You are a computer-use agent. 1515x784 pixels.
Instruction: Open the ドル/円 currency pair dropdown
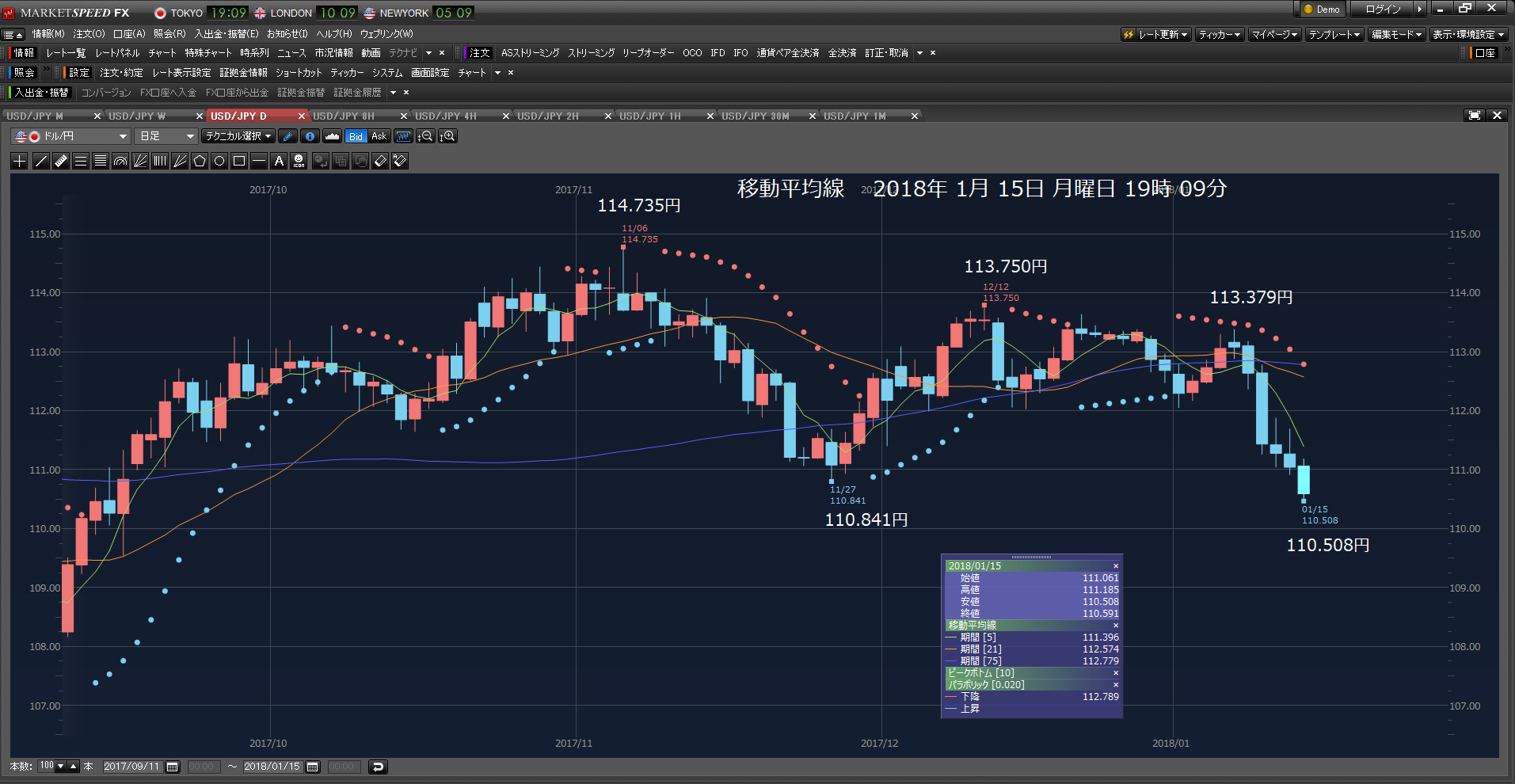(x=70, y=136)
